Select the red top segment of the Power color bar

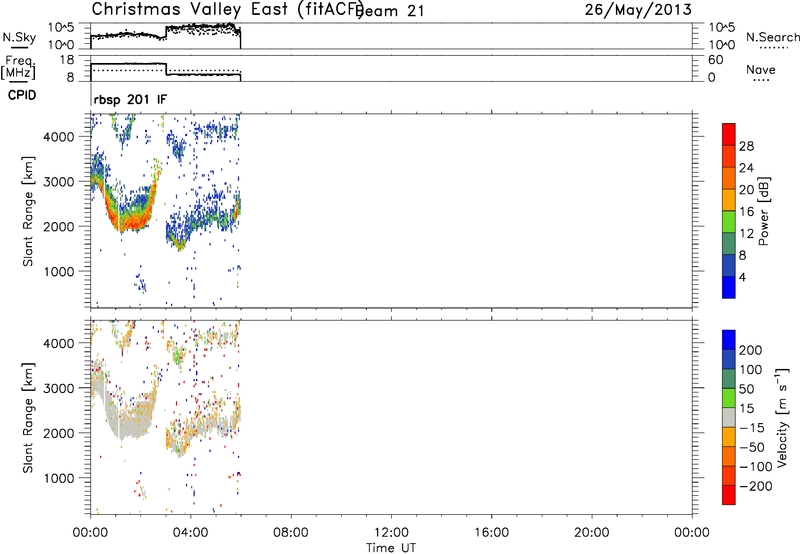tap(729, 134)
